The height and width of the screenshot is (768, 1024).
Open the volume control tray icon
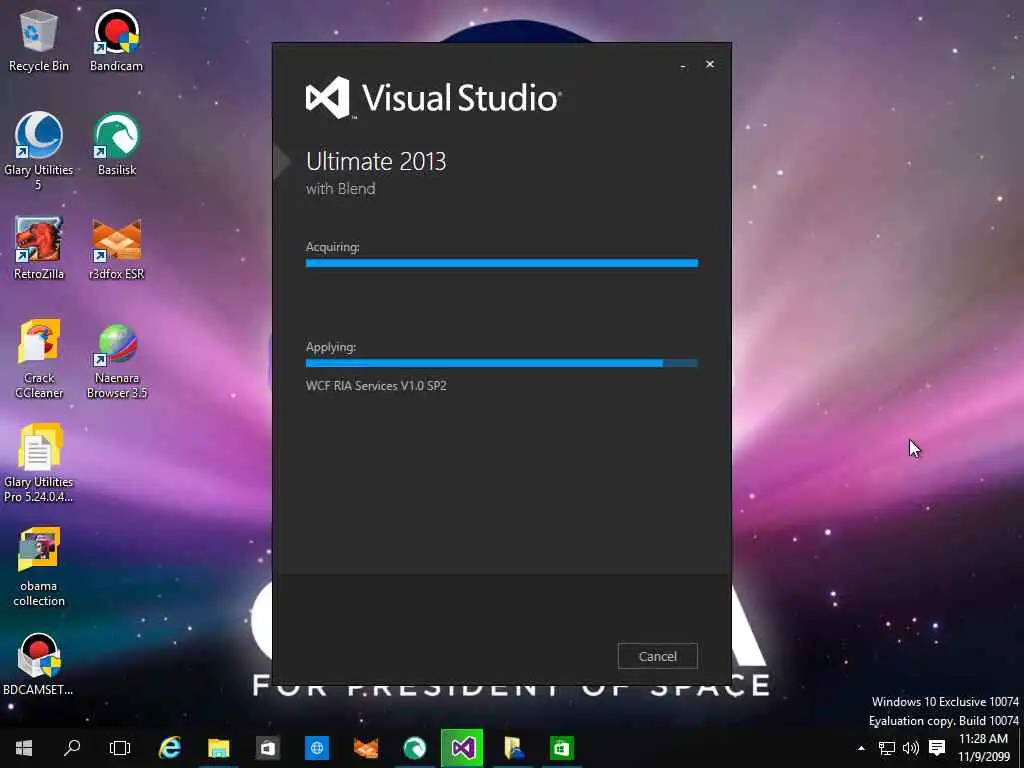(910, 748)
